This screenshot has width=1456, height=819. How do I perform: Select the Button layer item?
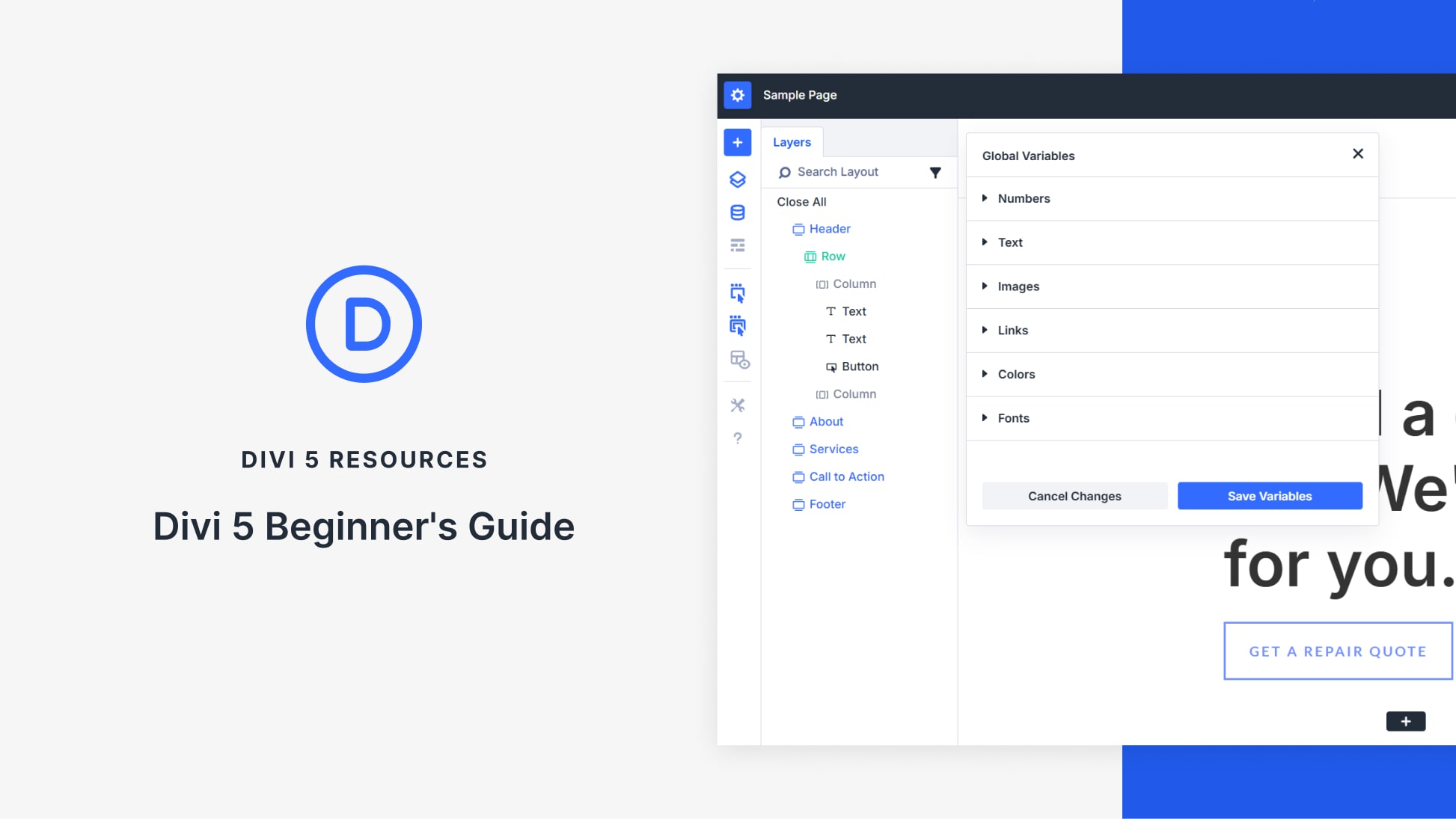860,366
